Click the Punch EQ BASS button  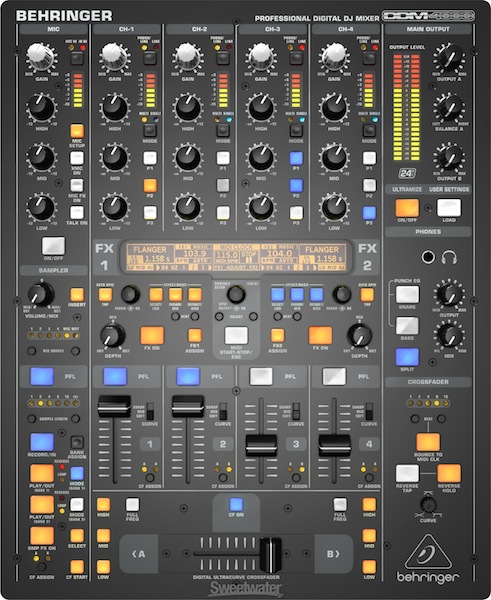pos(407,326)
